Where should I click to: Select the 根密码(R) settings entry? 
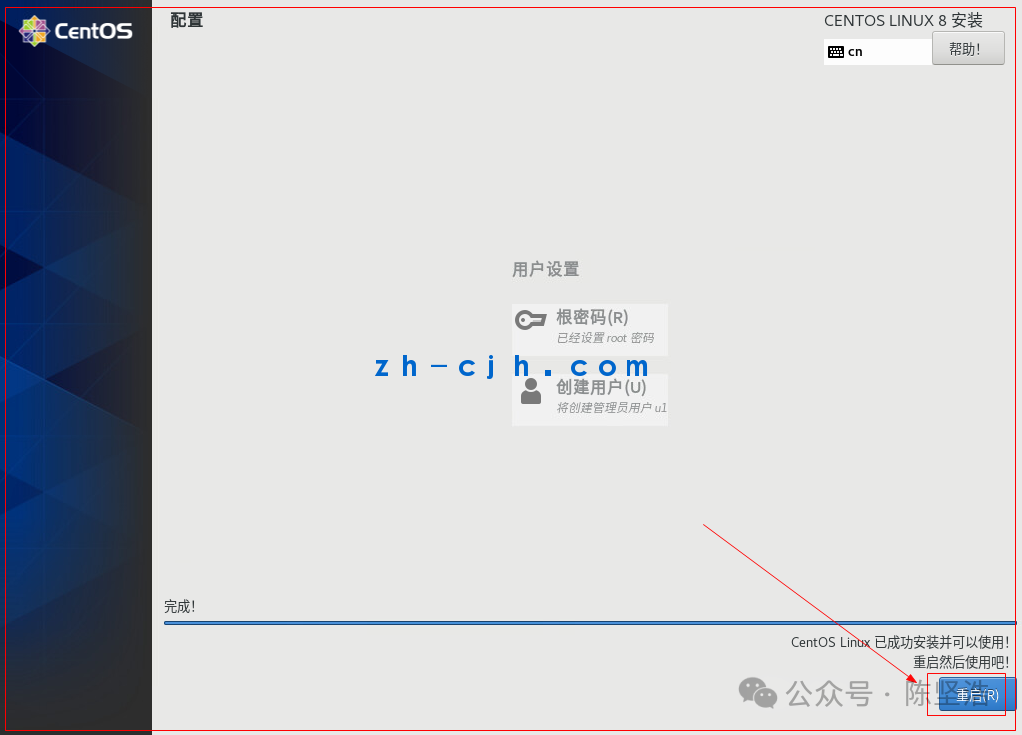point(590,330)
